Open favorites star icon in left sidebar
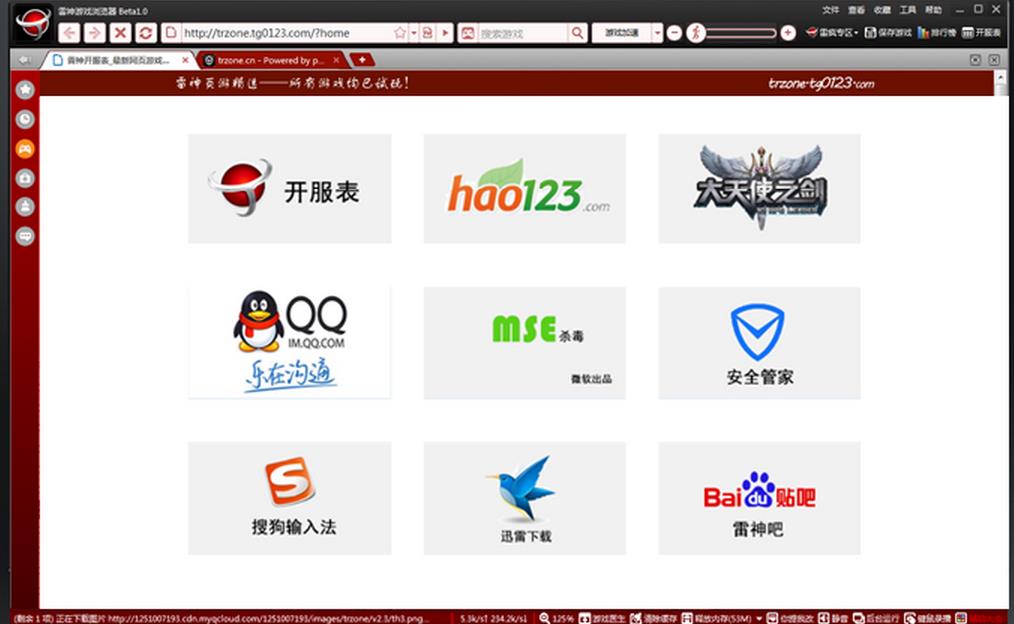 click(x=25, y=90)
